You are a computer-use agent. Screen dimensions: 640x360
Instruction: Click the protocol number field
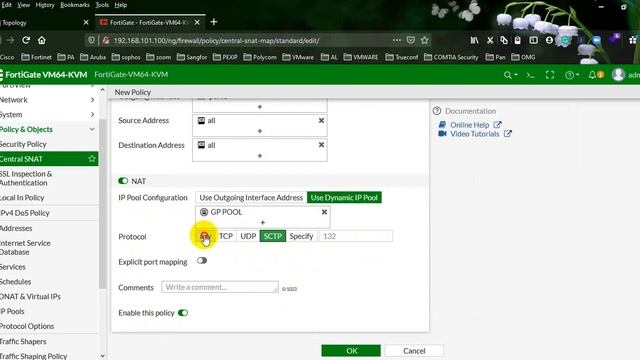[356, 236]
